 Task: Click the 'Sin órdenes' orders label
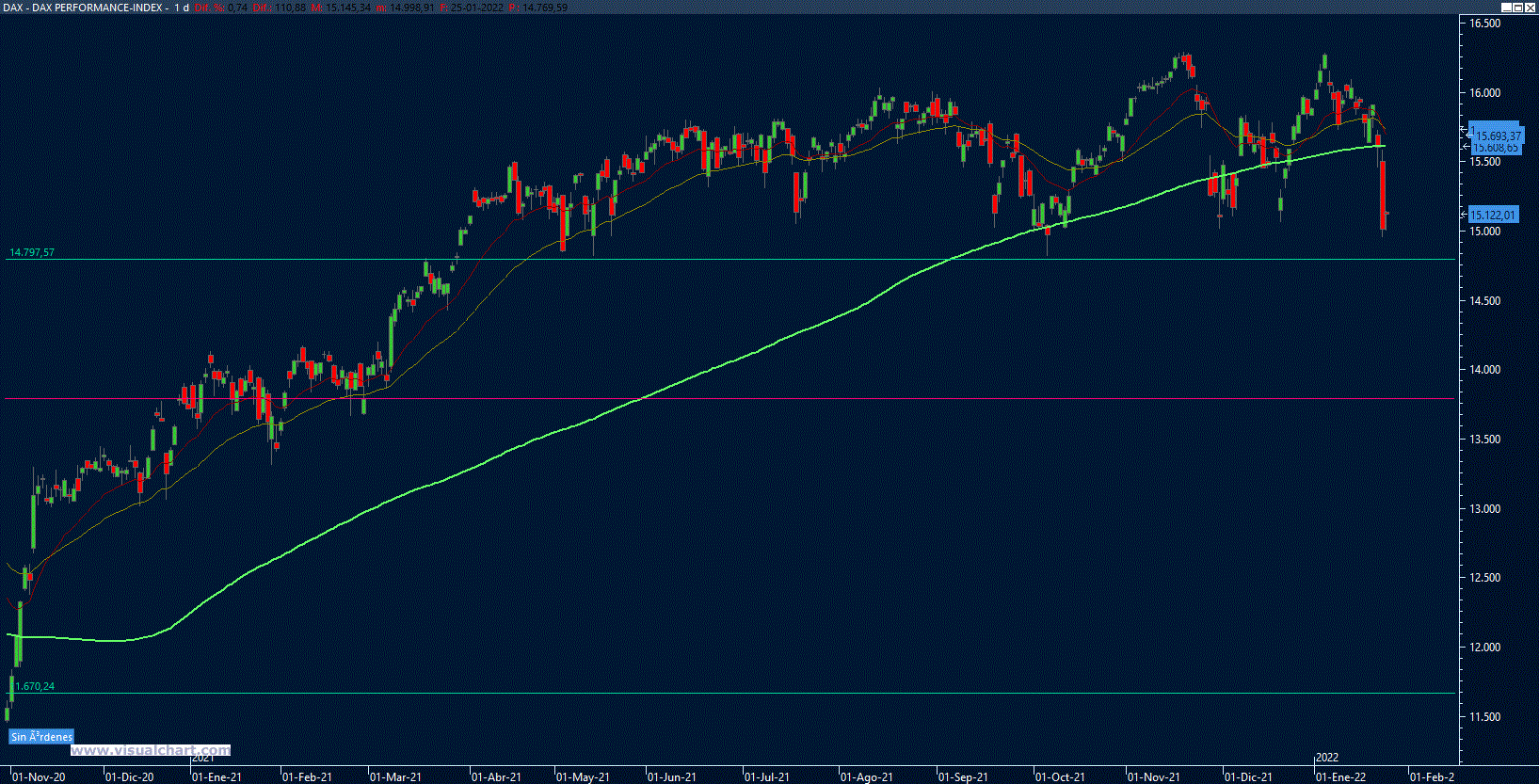pos(40,737)
